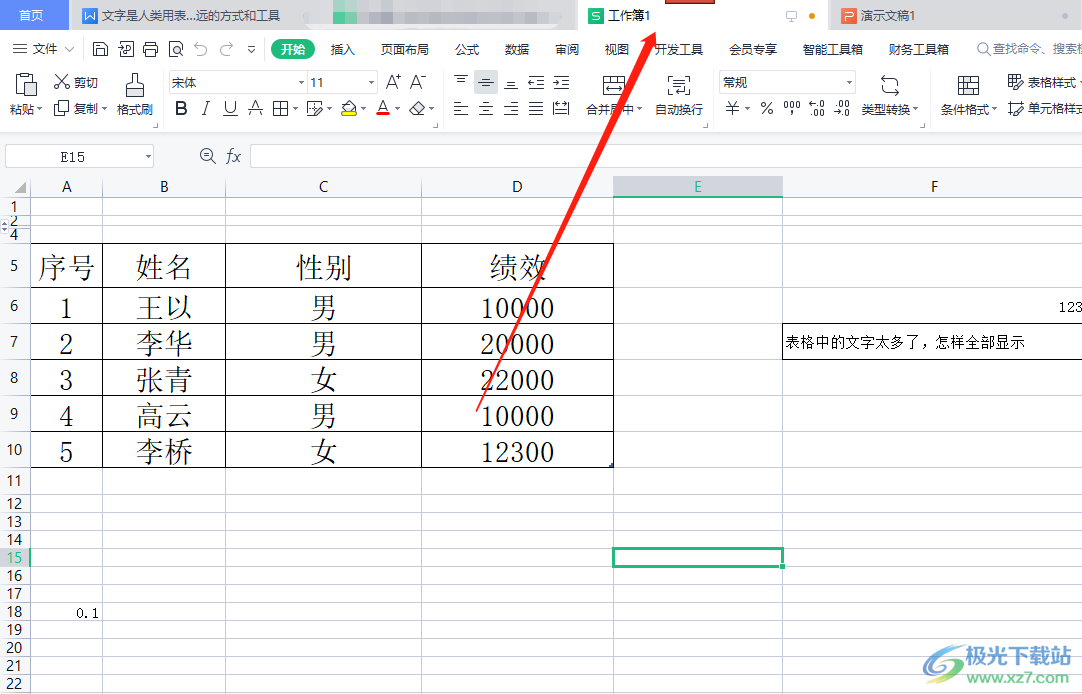
Task: Decrease font size with A- icon
Action: [x=418, y=82]
